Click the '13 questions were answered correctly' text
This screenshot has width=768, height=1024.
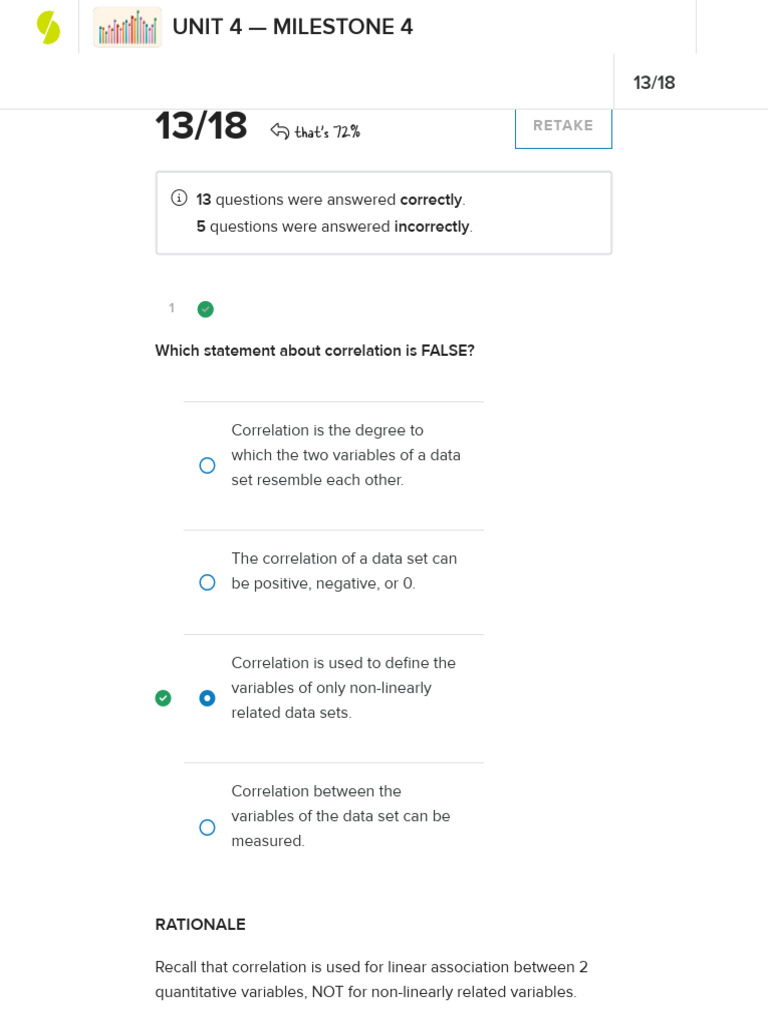pos(330,200)
